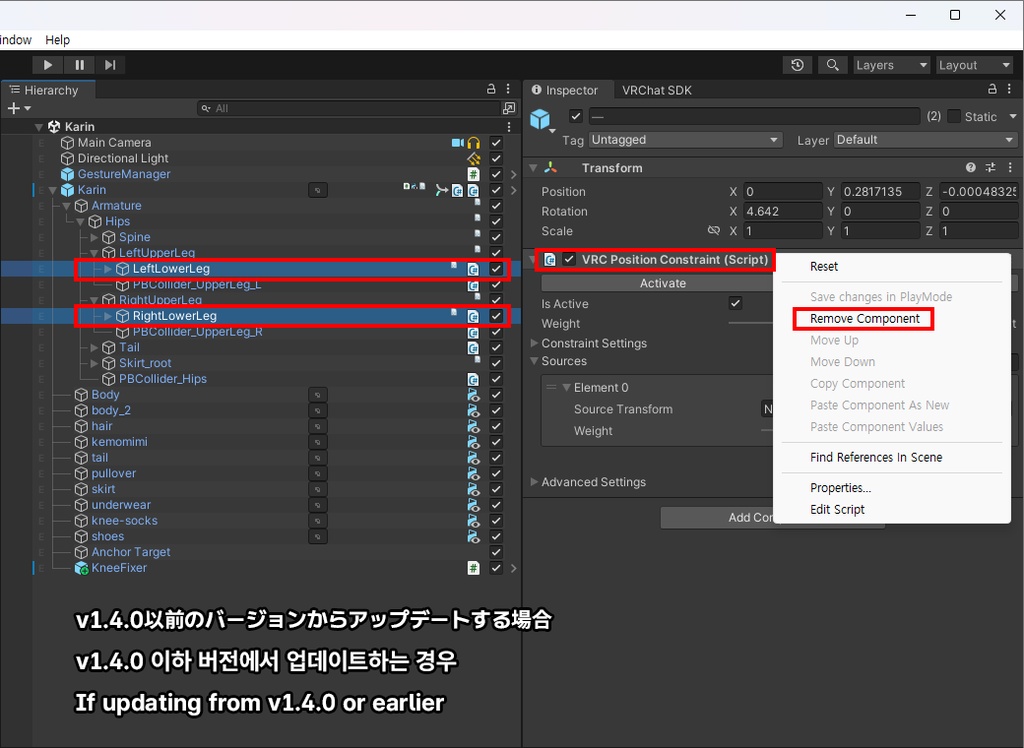Click the skinned mesh icon on shoes row
Screen dimensions: 1024x748
473,536
